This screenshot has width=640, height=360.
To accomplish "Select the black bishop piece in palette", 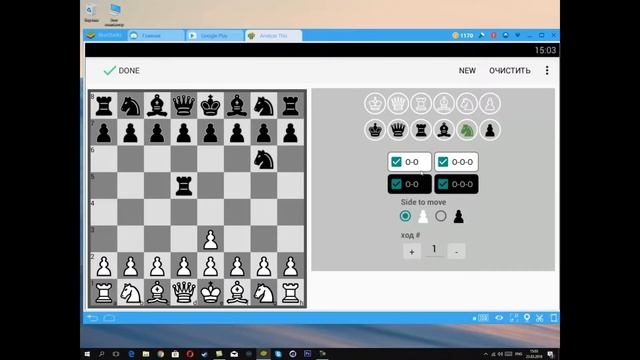I will coord(444,130).
